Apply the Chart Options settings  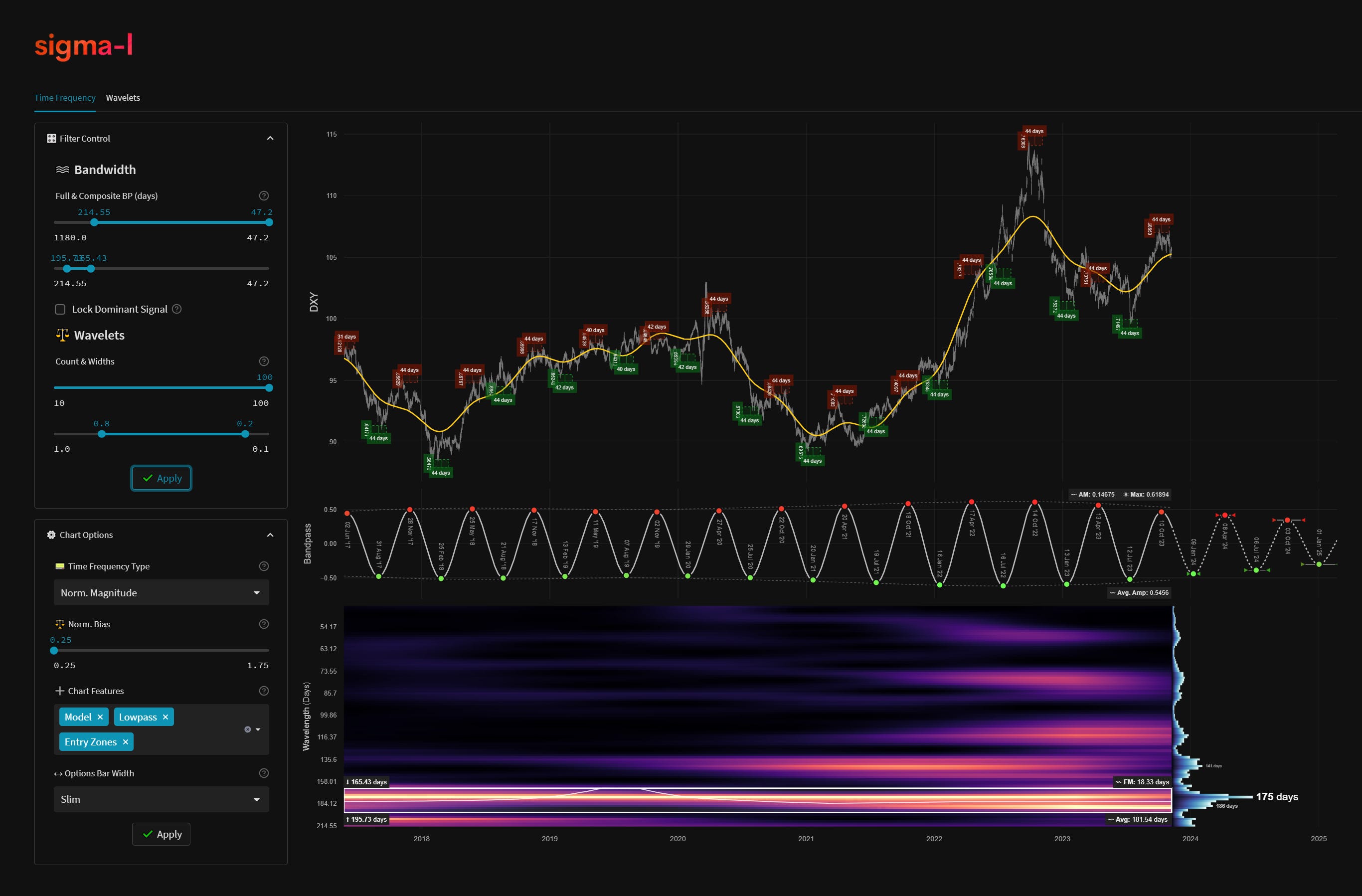(162, 834)
